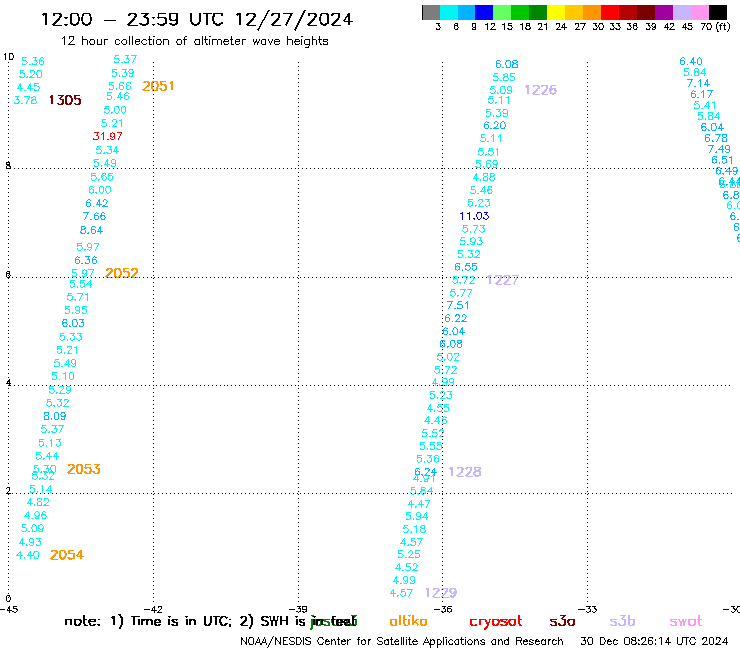Click the 7.66 wave height value
This screenshot has width=740, height=650.
point(94,217)
